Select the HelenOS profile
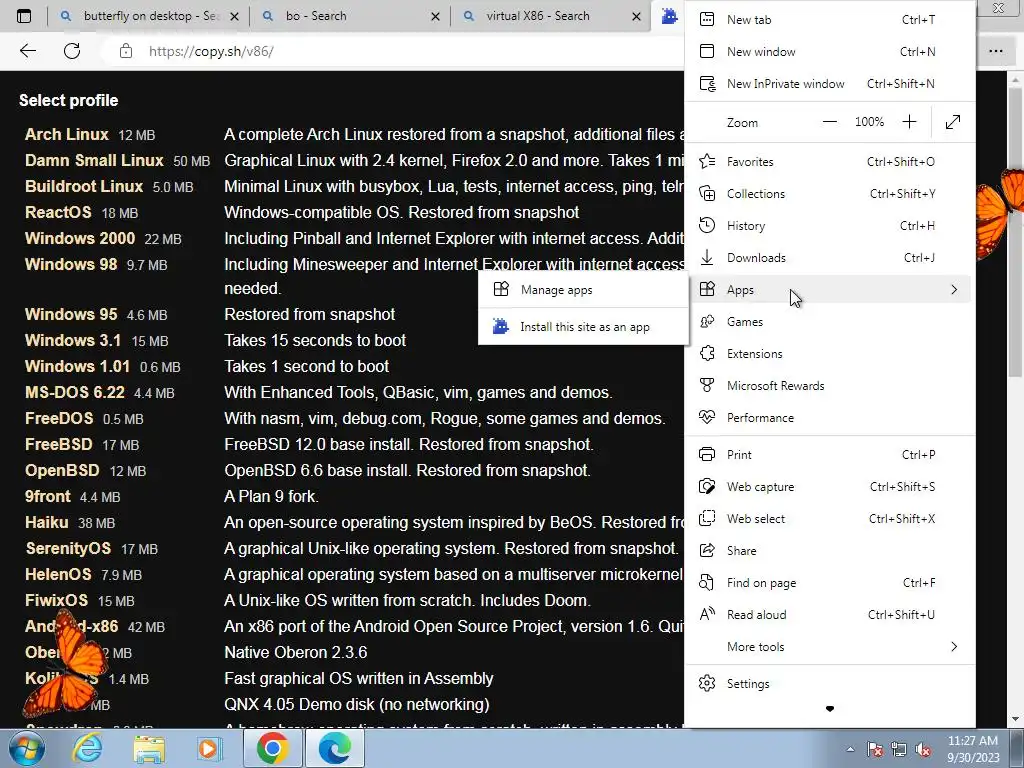Screen dimensions: 1024x768 tap(58, 575)
